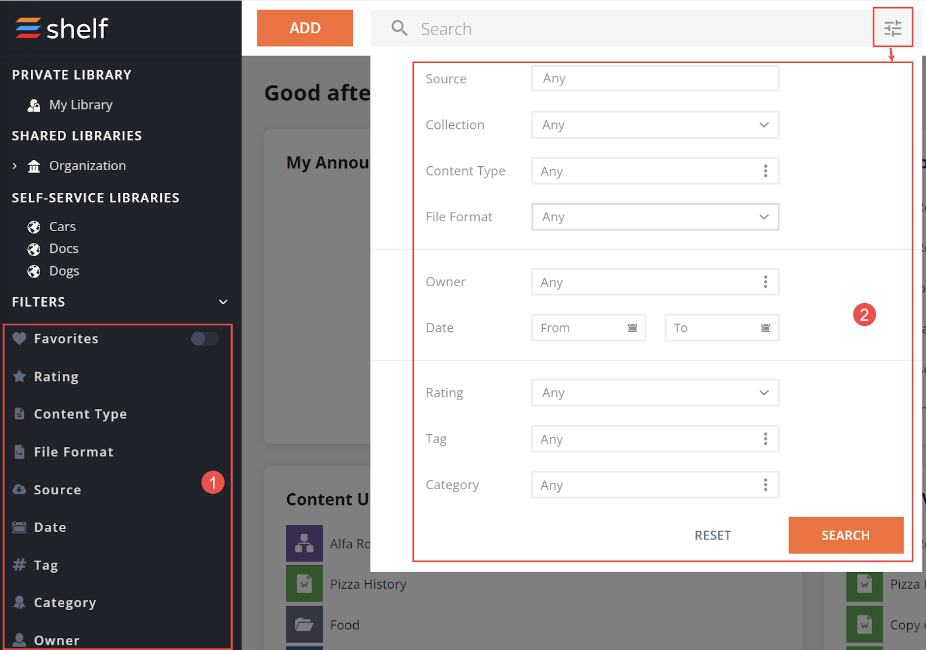926x650 pixels.
Task: Expand the Organization shared library
Action: point(13,166)
